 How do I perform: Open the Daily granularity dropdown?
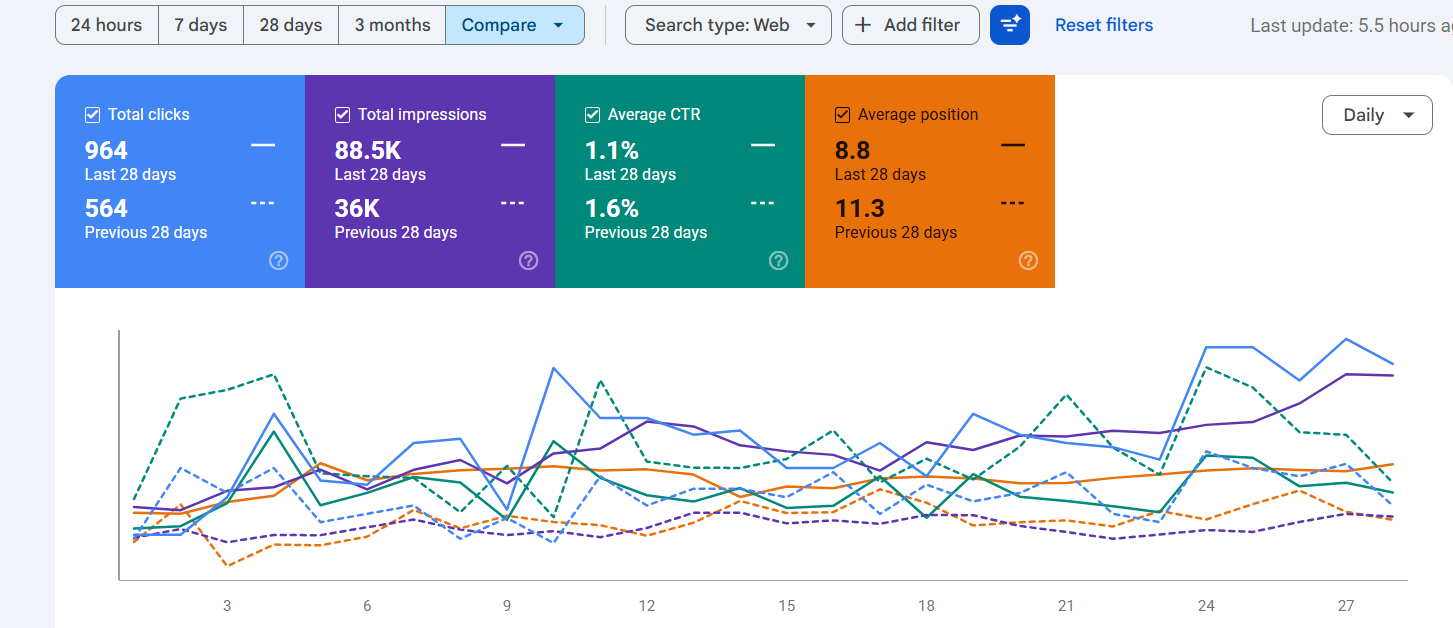tap(1377, 115)
